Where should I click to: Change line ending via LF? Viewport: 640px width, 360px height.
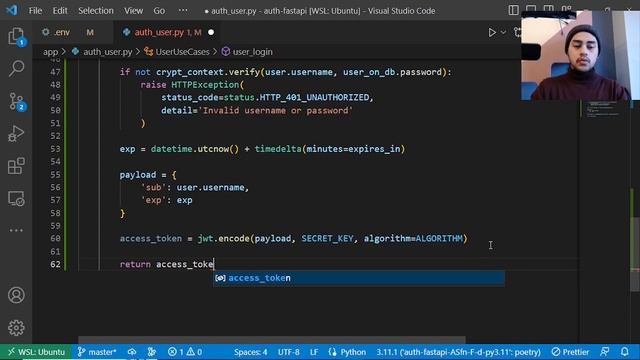click(314, 352)
